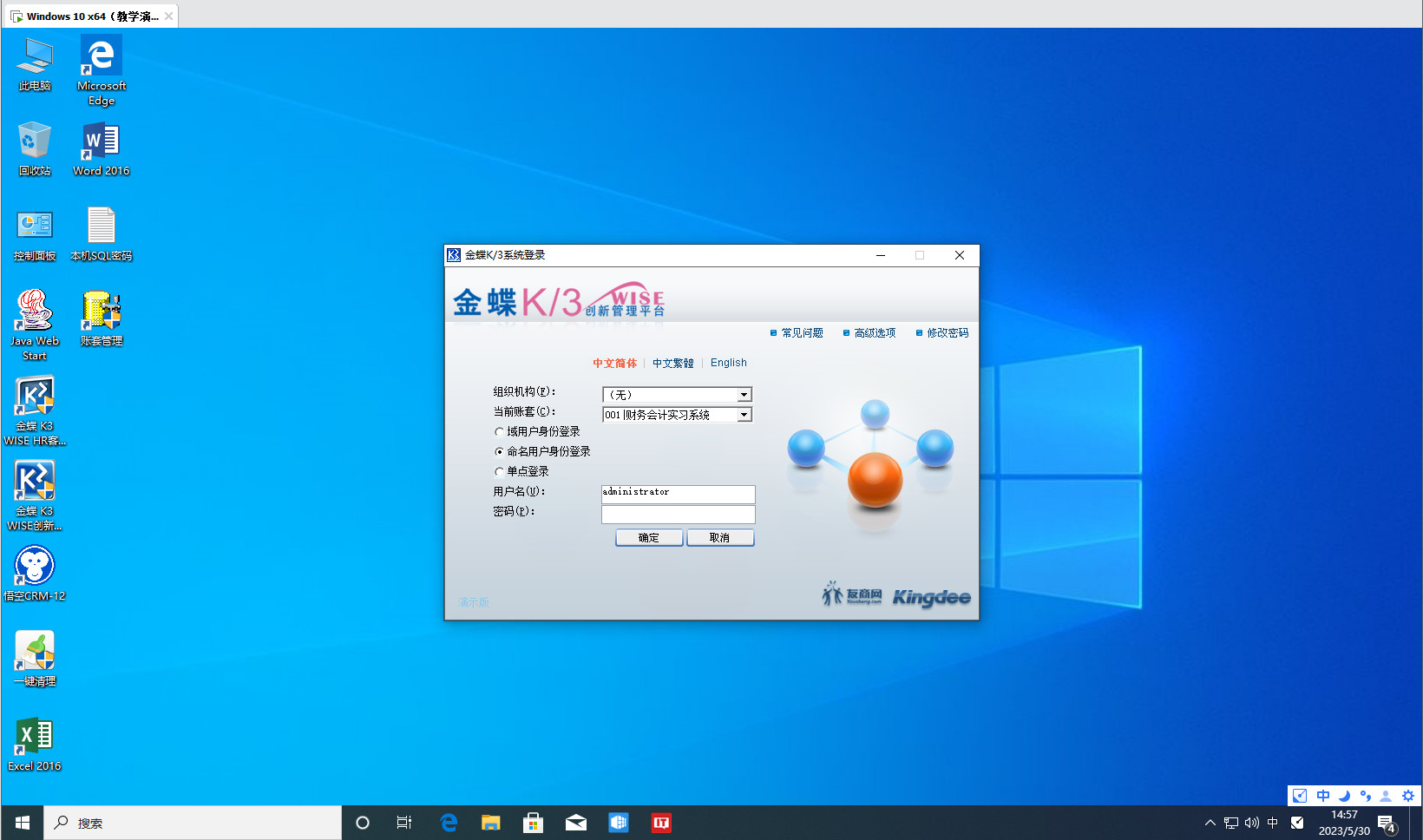
Task: Select the Excel 2016 desktop shortcut
Action: click(35, 744)
